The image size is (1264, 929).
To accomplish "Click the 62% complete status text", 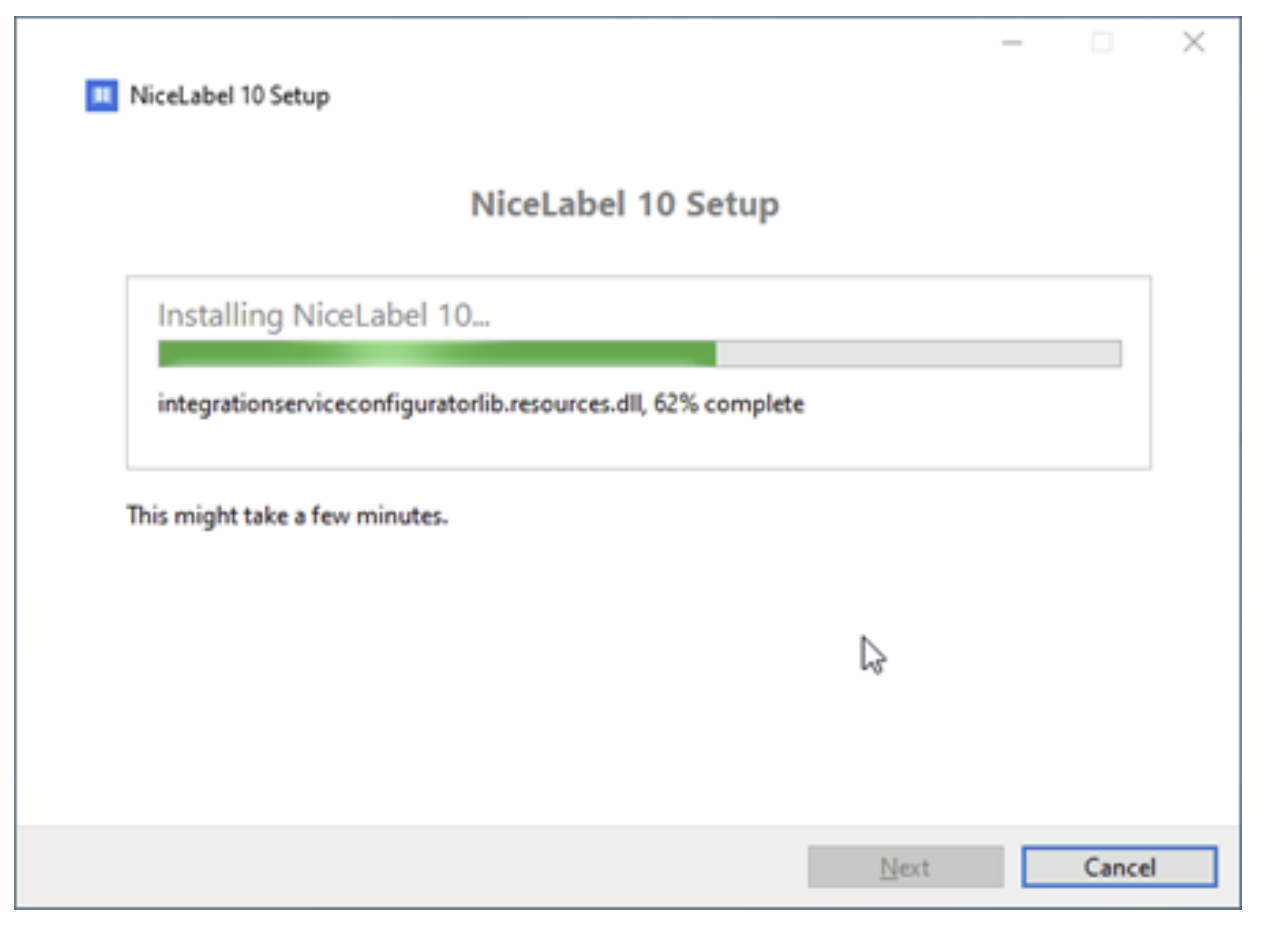I will tap(729, 405).
